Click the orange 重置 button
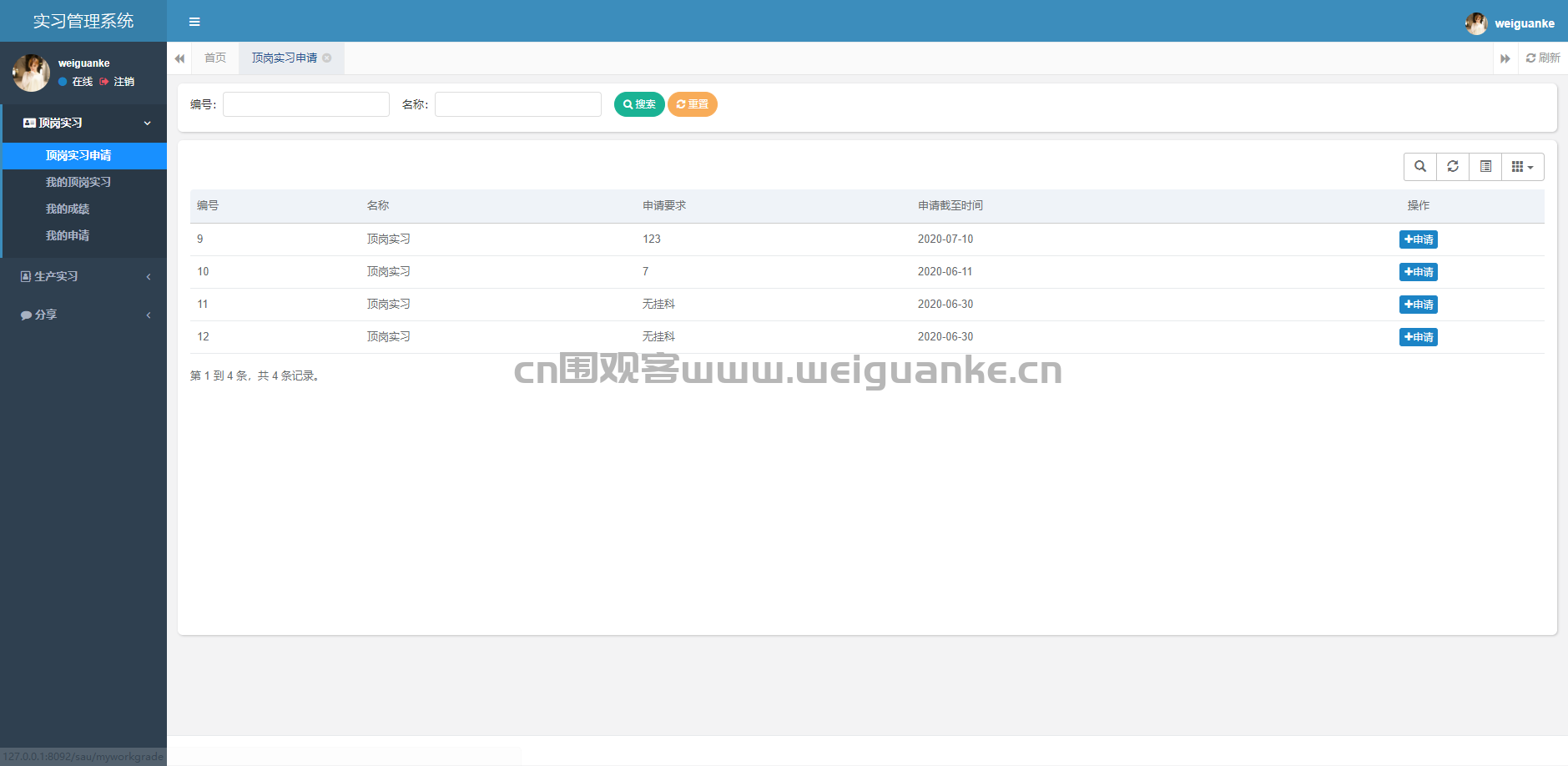This screenshot has width=1568, height=766. 693,104
